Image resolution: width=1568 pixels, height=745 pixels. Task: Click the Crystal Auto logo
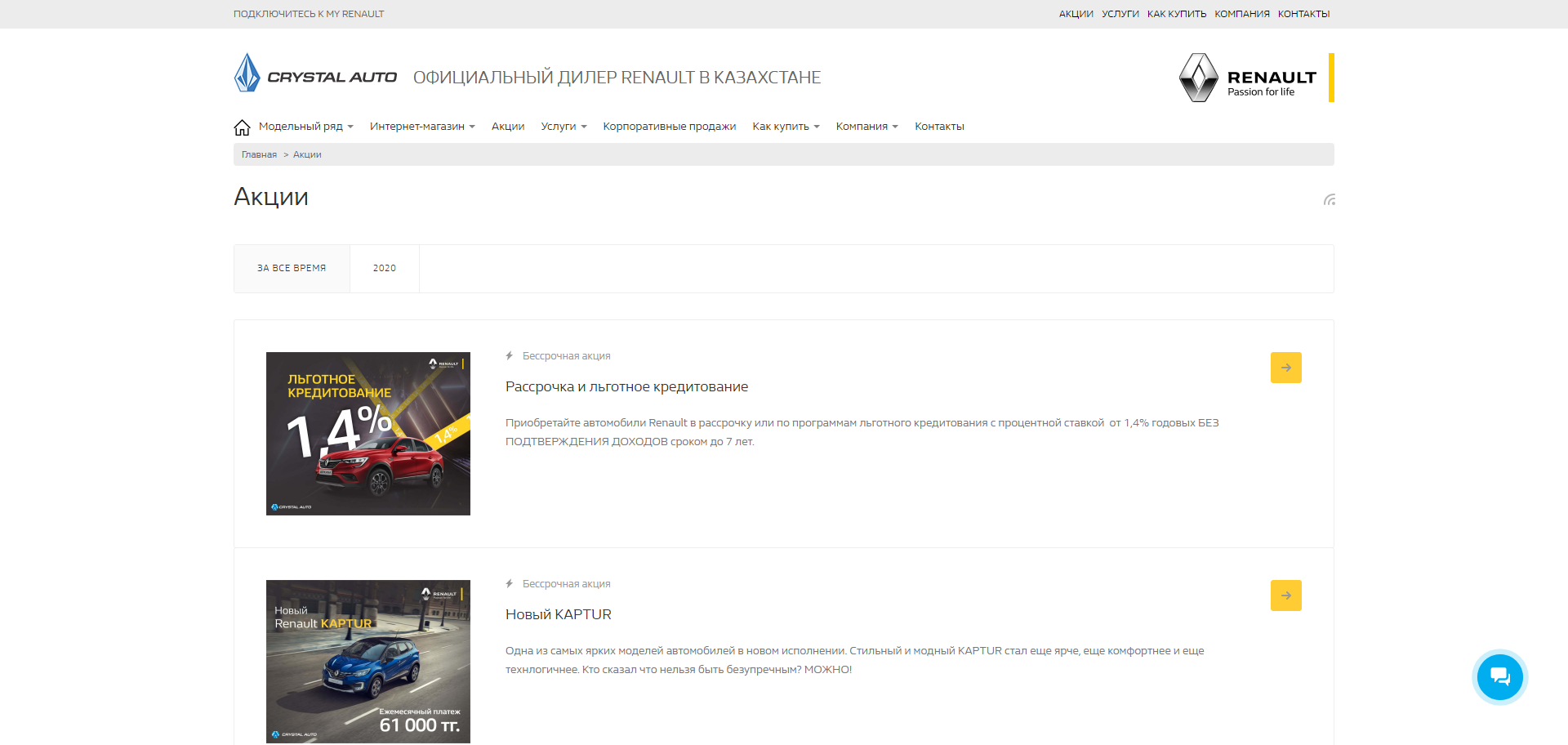[315, 74]
